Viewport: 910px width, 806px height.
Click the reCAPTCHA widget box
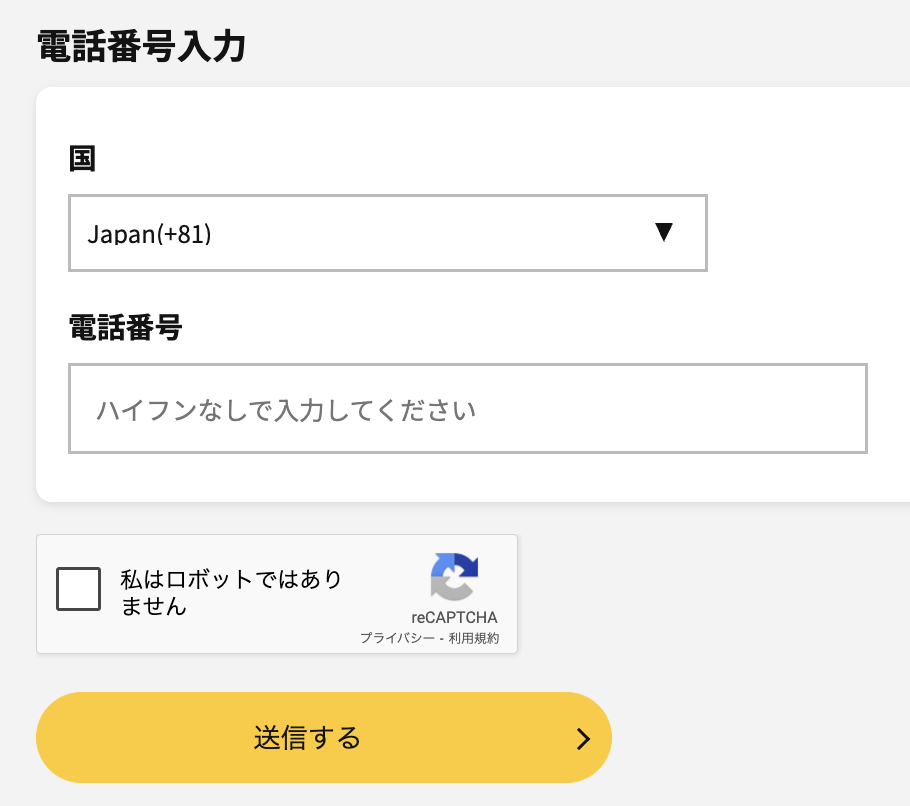pos(277,594)
